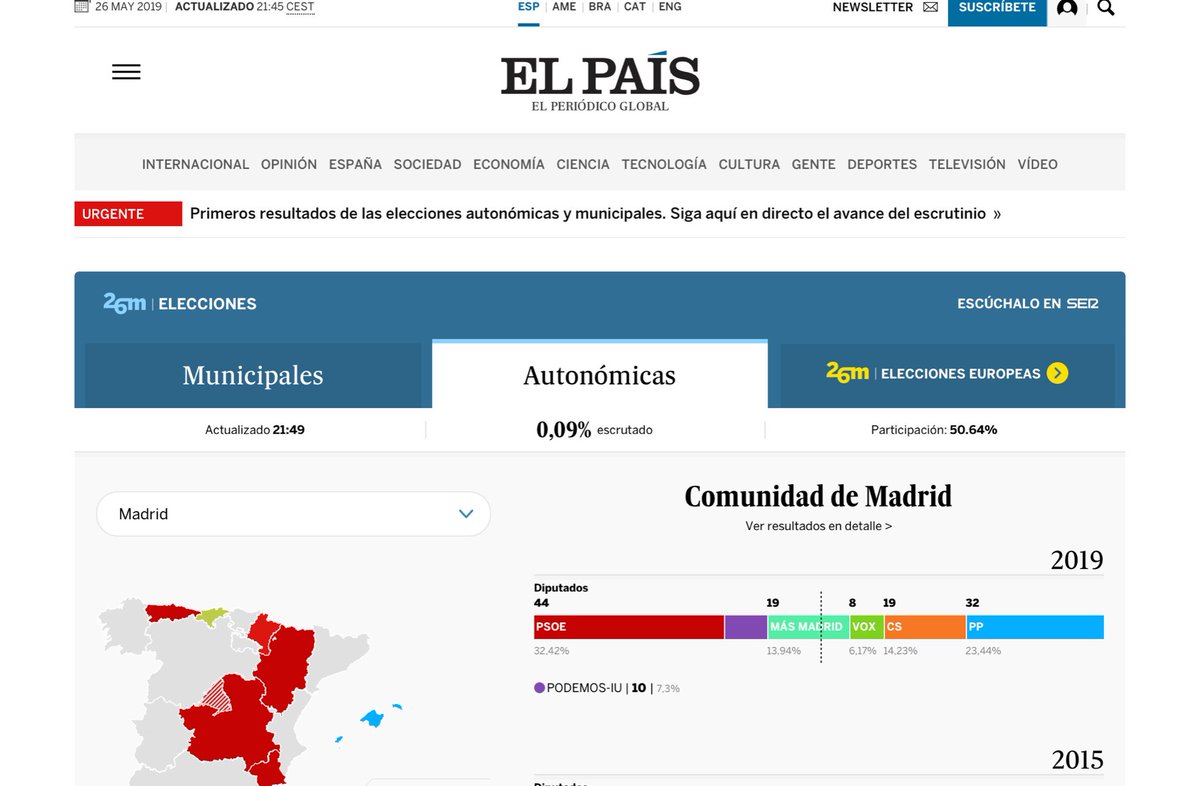Expand the Madrid region dropdown
The width and height of the screenshot is (1200, 786).
293,514
